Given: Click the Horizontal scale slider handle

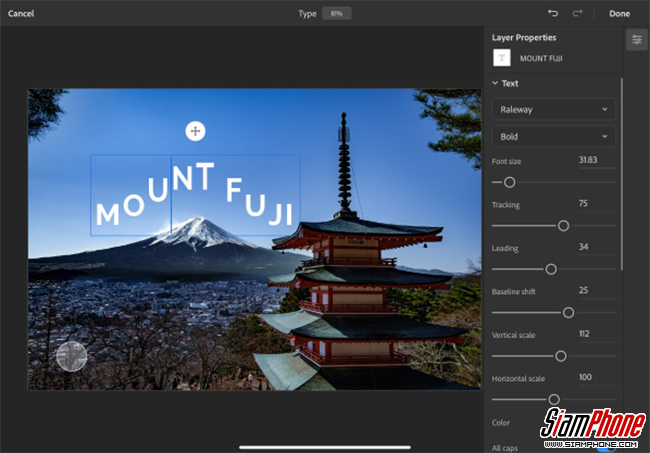Looking at the screenshot, I should pos(554,400).
